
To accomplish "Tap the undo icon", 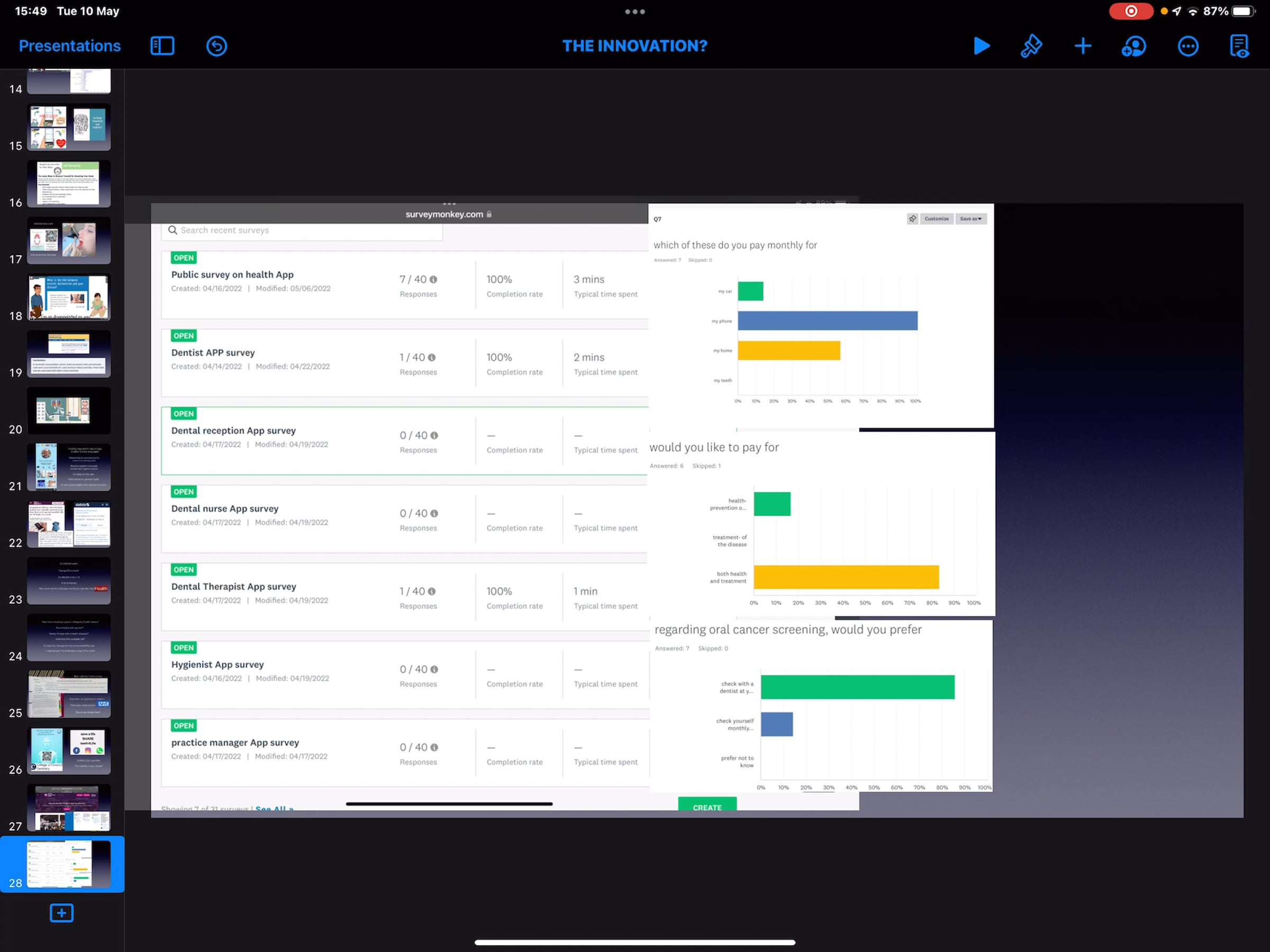I will 216,46.
